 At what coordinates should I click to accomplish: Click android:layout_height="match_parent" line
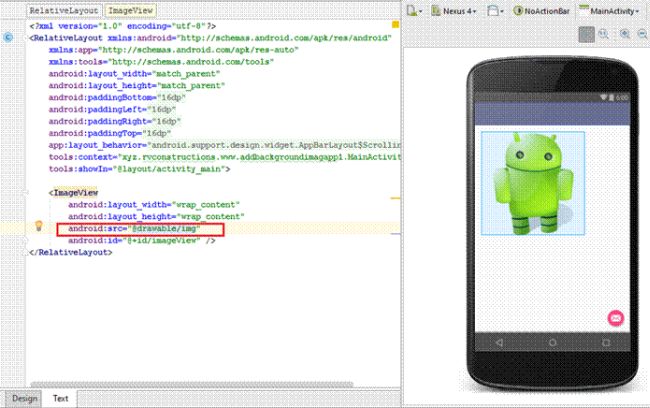coord(137,86)
